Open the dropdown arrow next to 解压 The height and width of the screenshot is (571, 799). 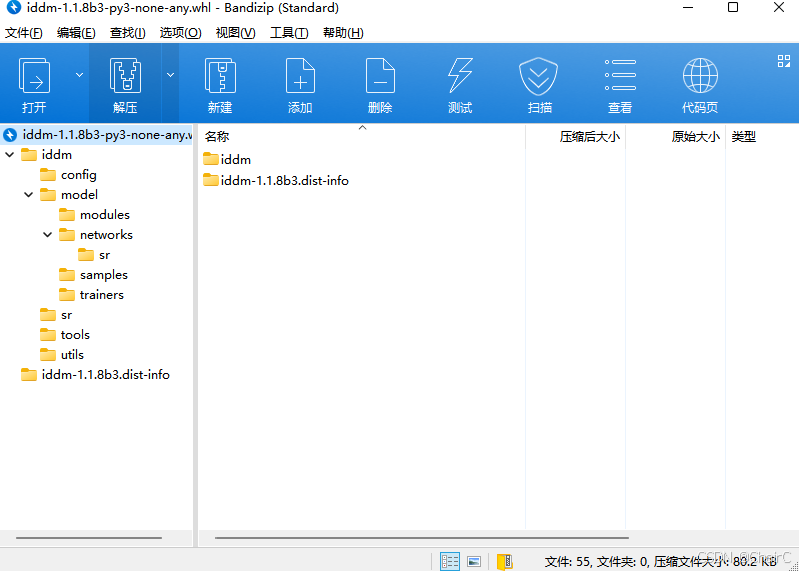(x=170, y=75)
